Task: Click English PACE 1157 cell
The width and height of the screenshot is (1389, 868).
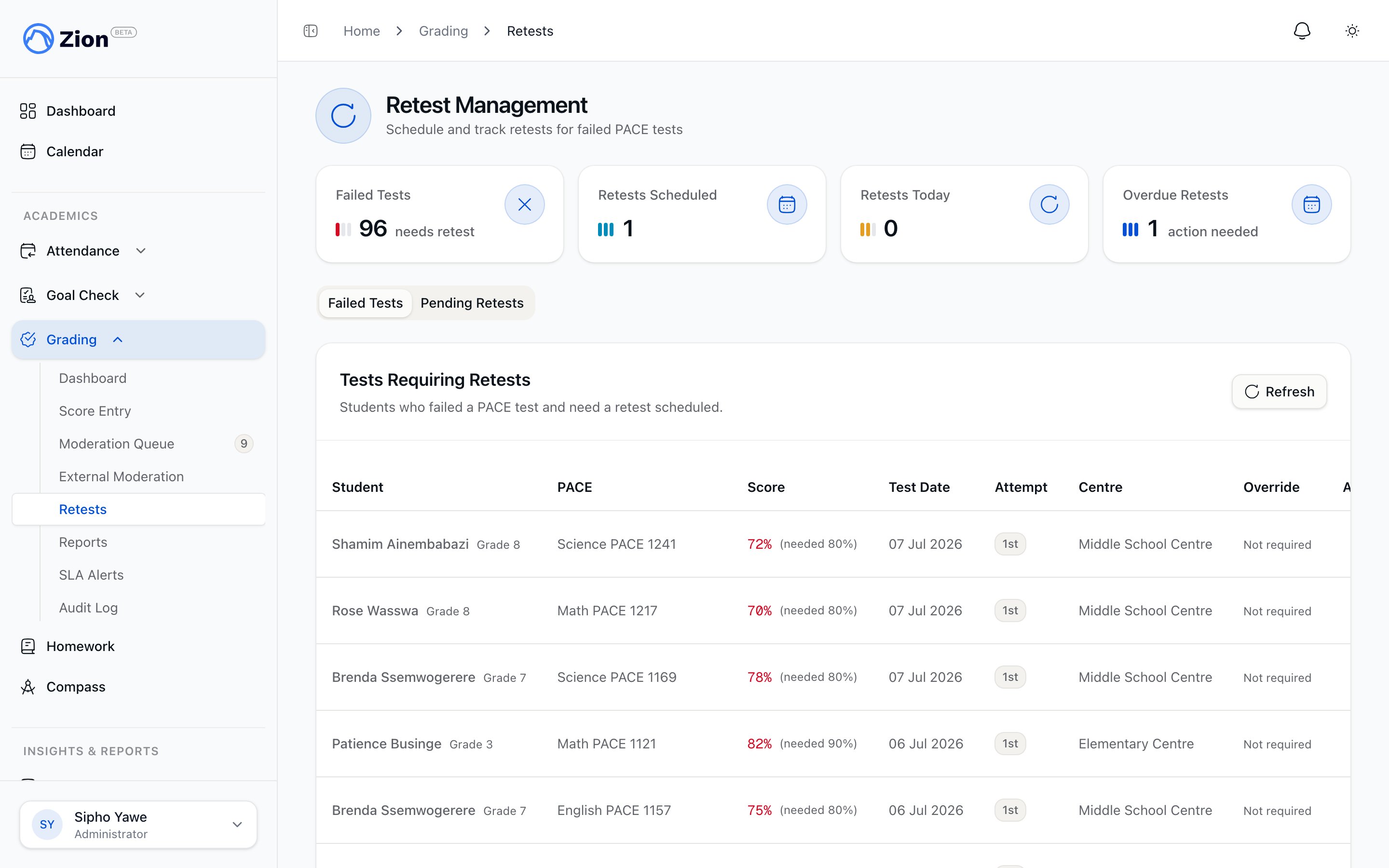Action: pyautogui.click(x=613, y=810)
